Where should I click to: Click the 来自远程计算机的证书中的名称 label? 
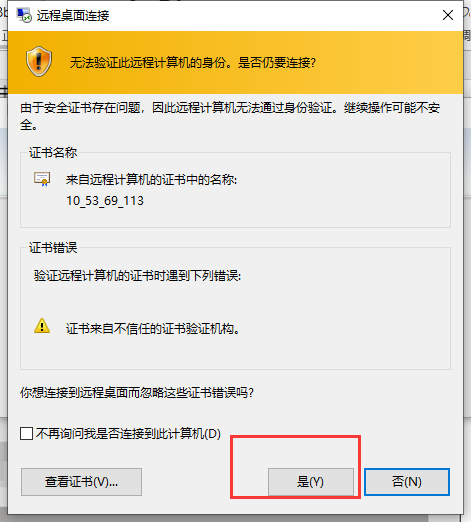(x=152, y=180)
